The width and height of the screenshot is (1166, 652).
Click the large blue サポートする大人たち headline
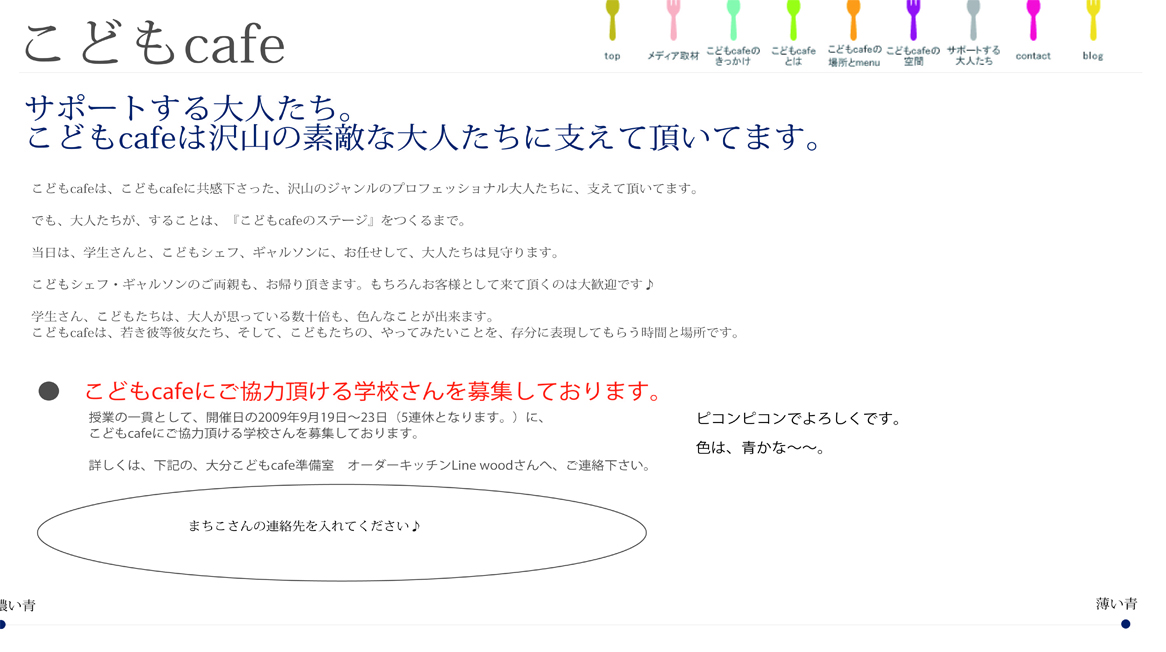422,122
